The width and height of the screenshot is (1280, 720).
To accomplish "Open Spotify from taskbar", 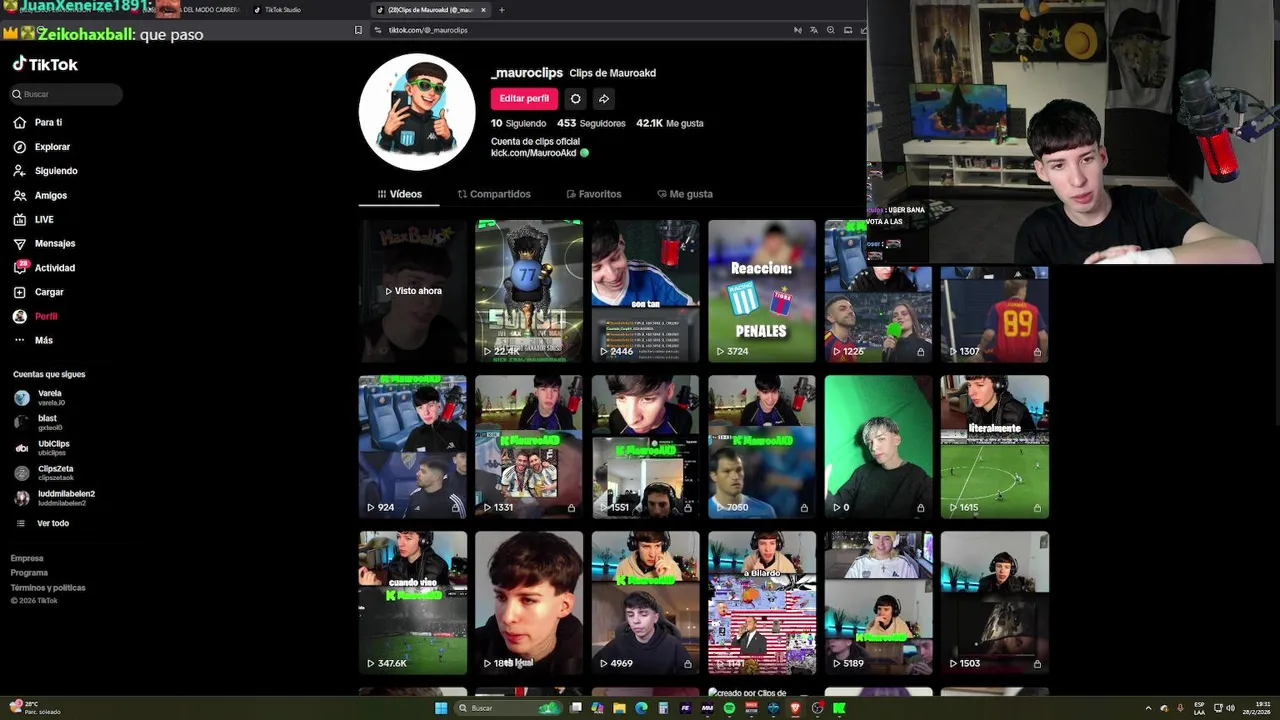I will [729, 708].
